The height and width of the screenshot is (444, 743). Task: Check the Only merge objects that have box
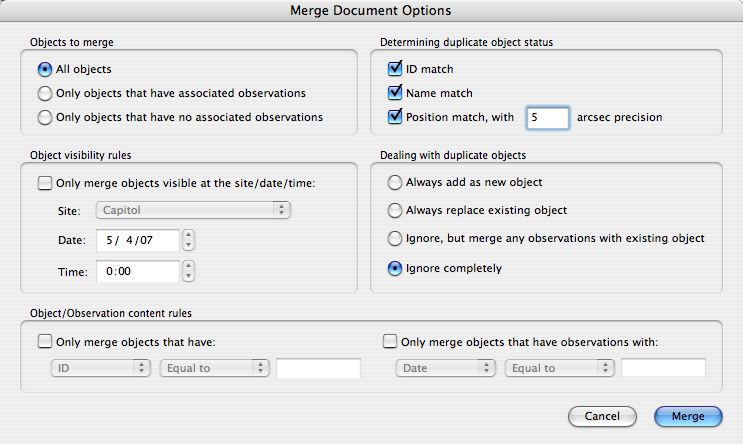(45, 342)
